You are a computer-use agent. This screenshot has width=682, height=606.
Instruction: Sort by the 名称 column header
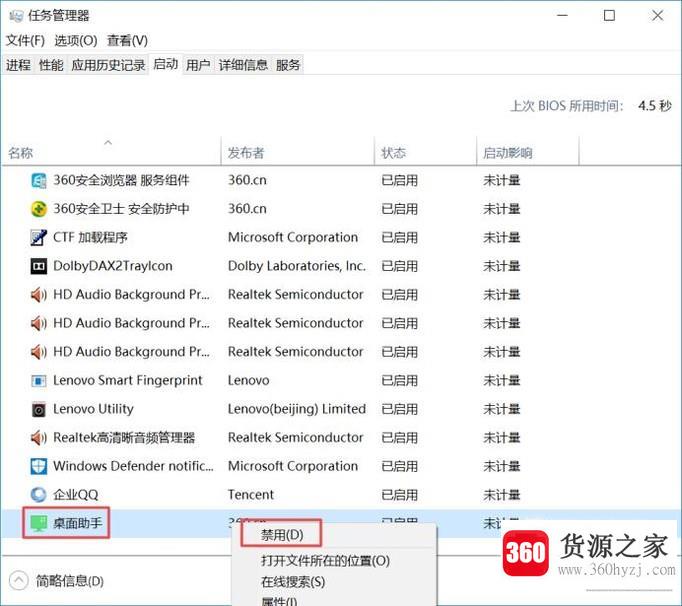click(x=20, y=153)
